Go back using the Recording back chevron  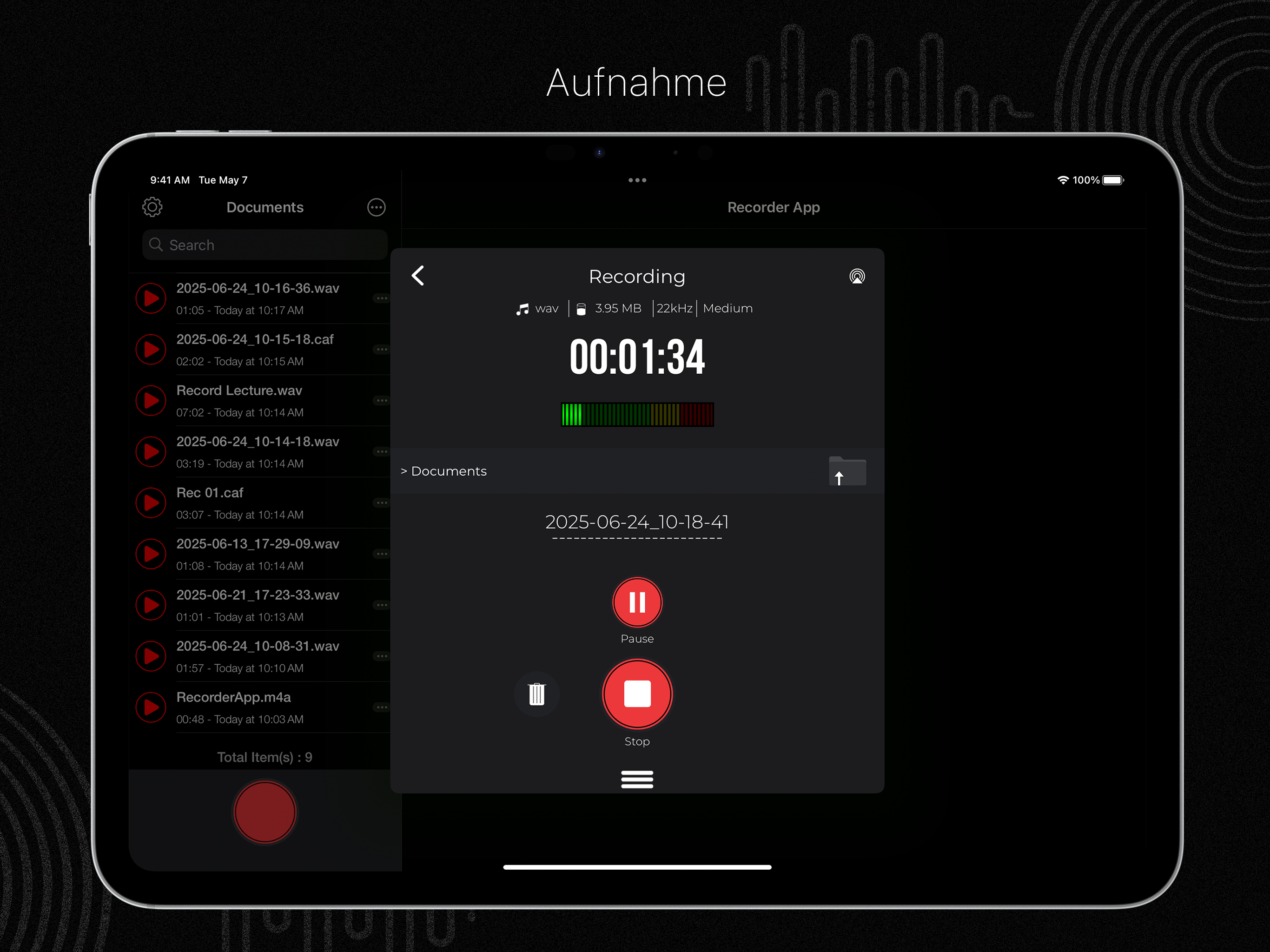[x=418, y=276]
